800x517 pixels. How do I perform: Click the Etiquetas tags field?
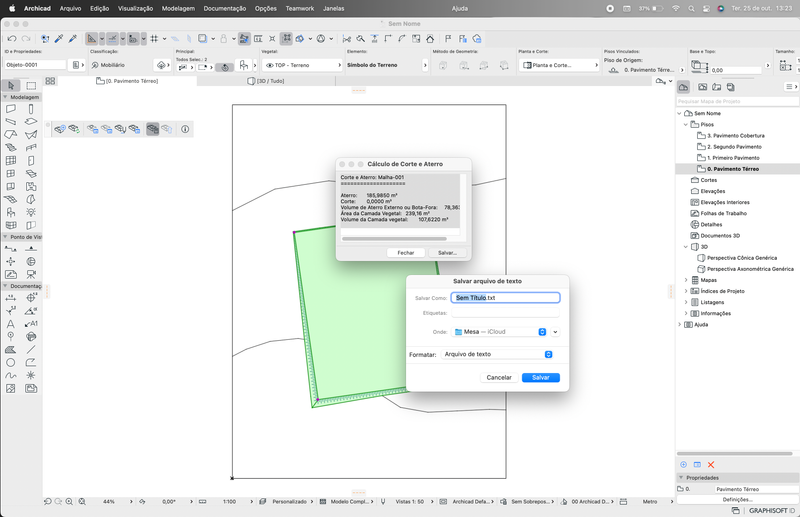pyautogui.click(x=505, y=313)
